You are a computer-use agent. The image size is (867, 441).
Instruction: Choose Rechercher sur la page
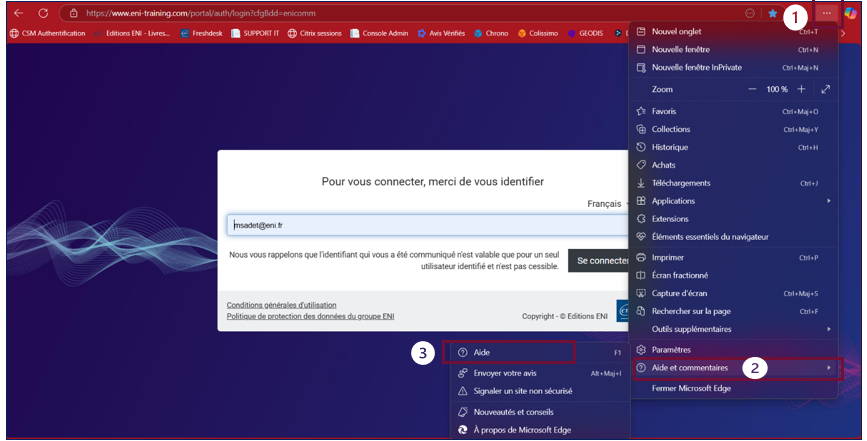pyautogui.click(x=733, y=312)
